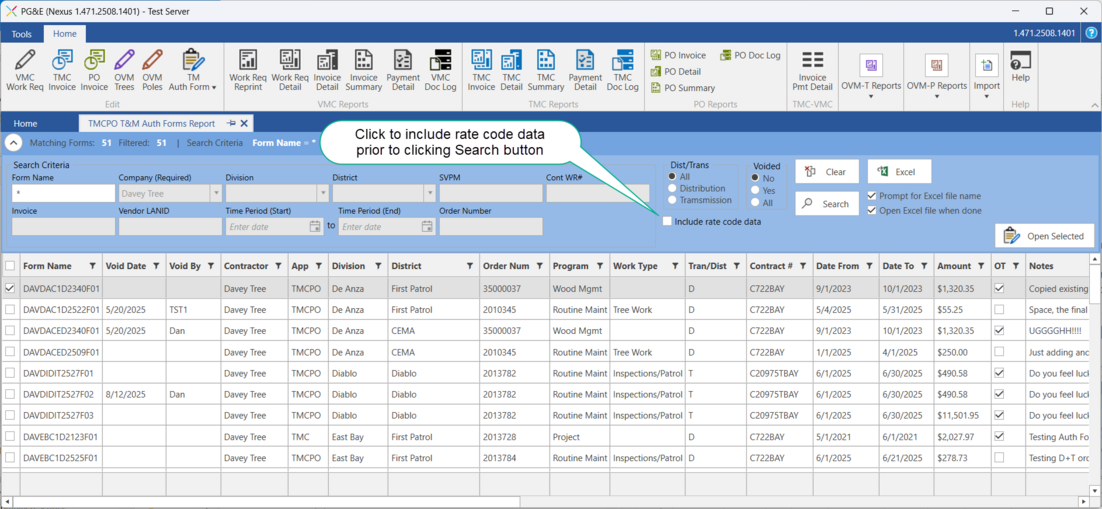Click the Invoice Pmt Detail icon

[812, 70]
